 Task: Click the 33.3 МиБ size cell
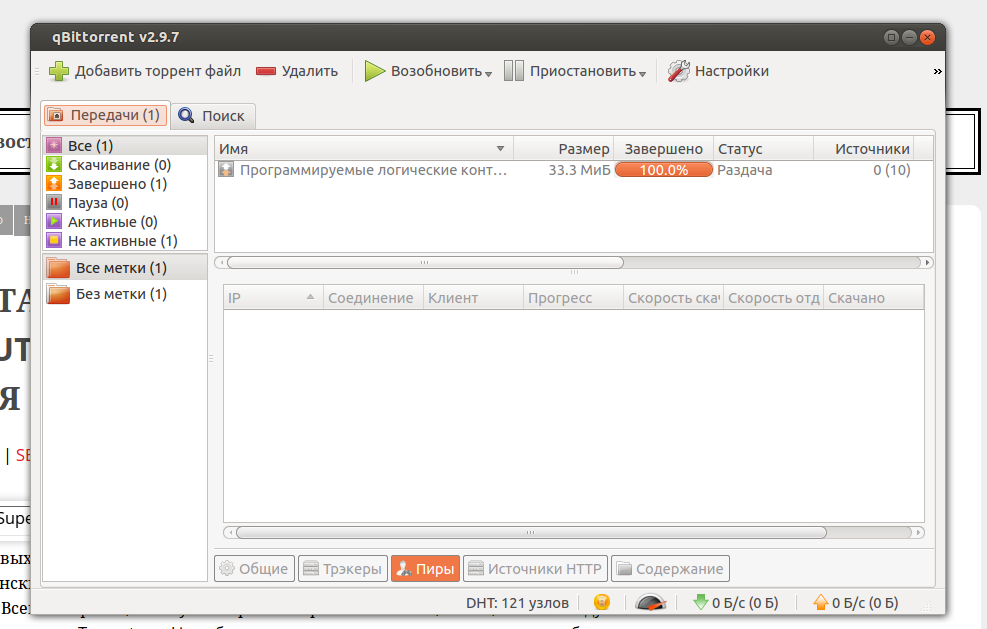(x=579, y=170)
